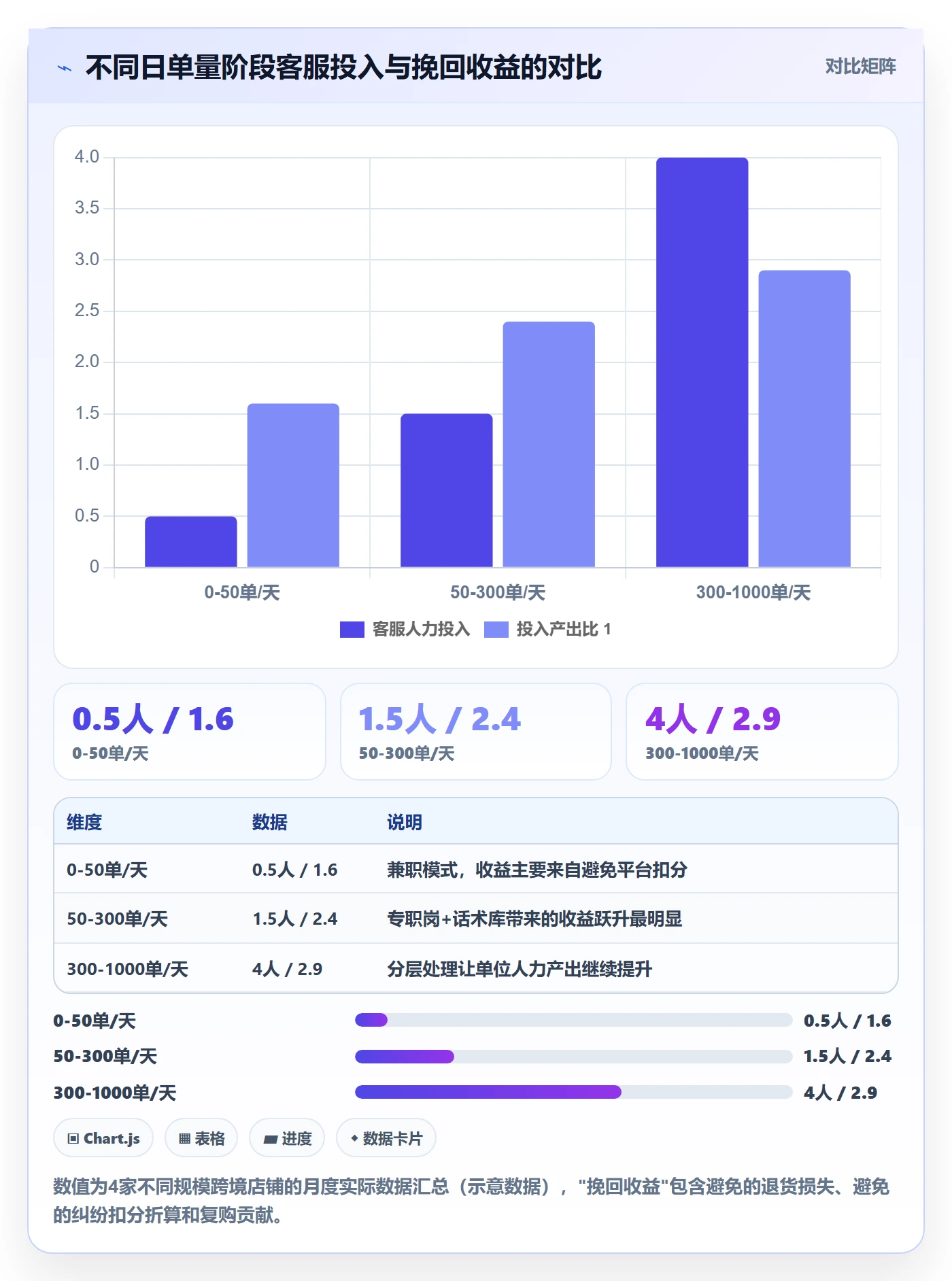Toggle the 客服人力投入 legend swatch

352,630
